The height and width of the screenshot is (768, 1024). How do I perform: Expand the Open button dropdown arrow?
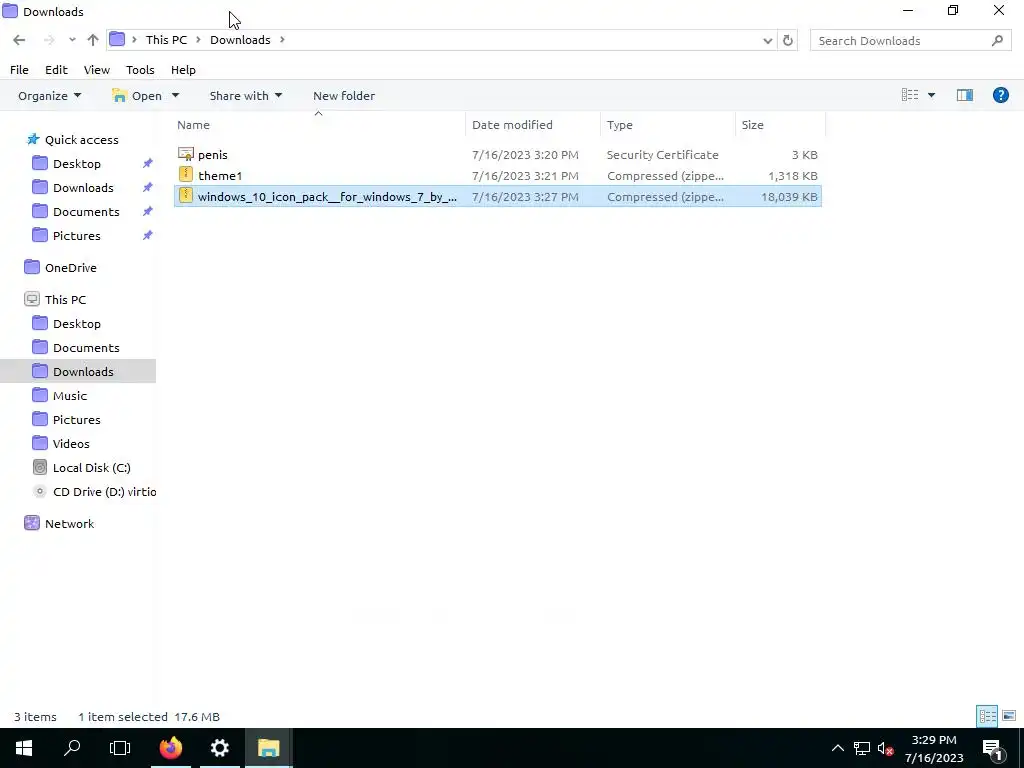(175, 95)
